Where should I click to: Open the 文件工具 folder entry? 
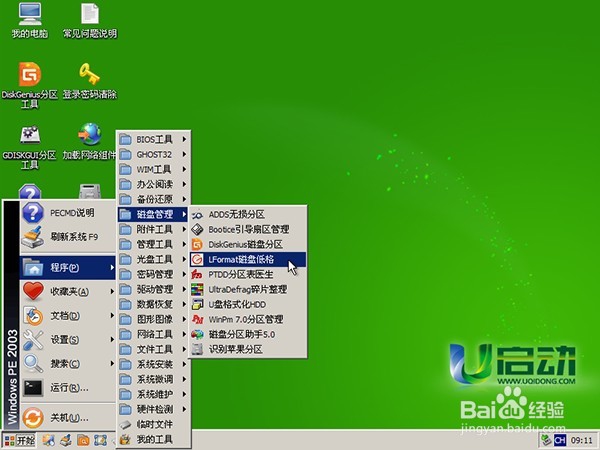click(x=153, y=349)
